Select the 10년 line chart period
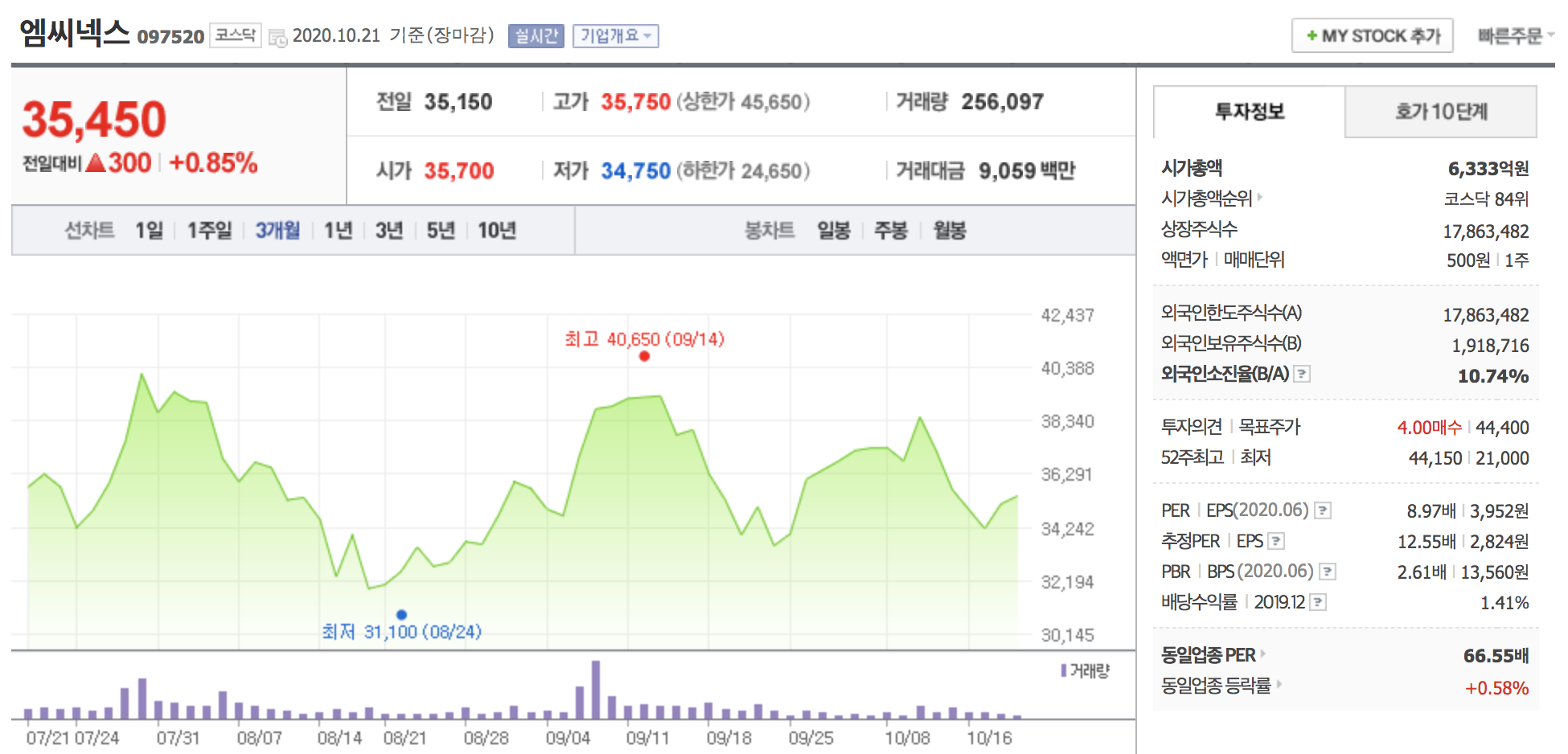 coord(497,232)
